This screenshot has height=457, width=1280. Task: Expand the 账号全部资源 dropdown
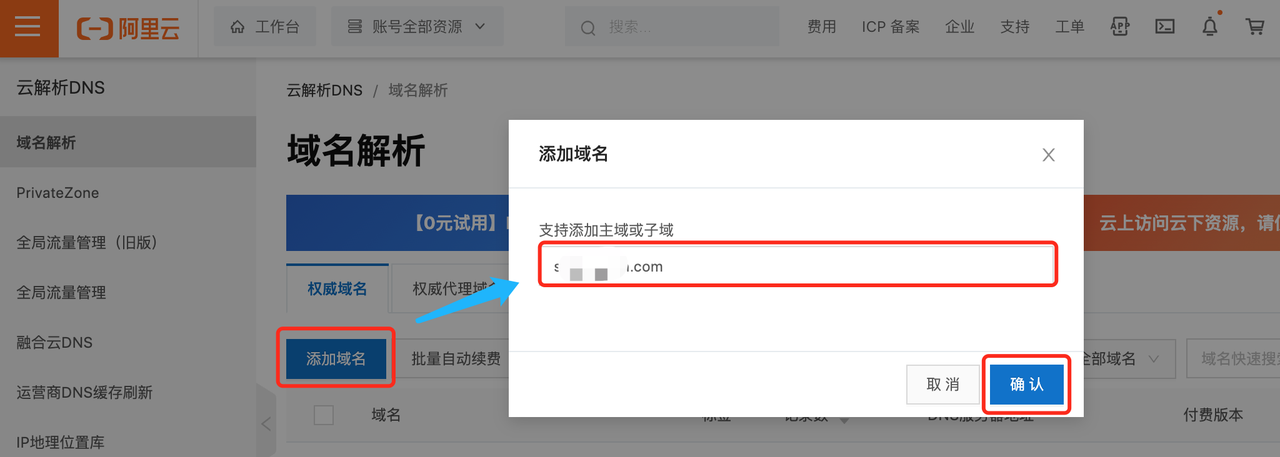[x=416, y=27]
